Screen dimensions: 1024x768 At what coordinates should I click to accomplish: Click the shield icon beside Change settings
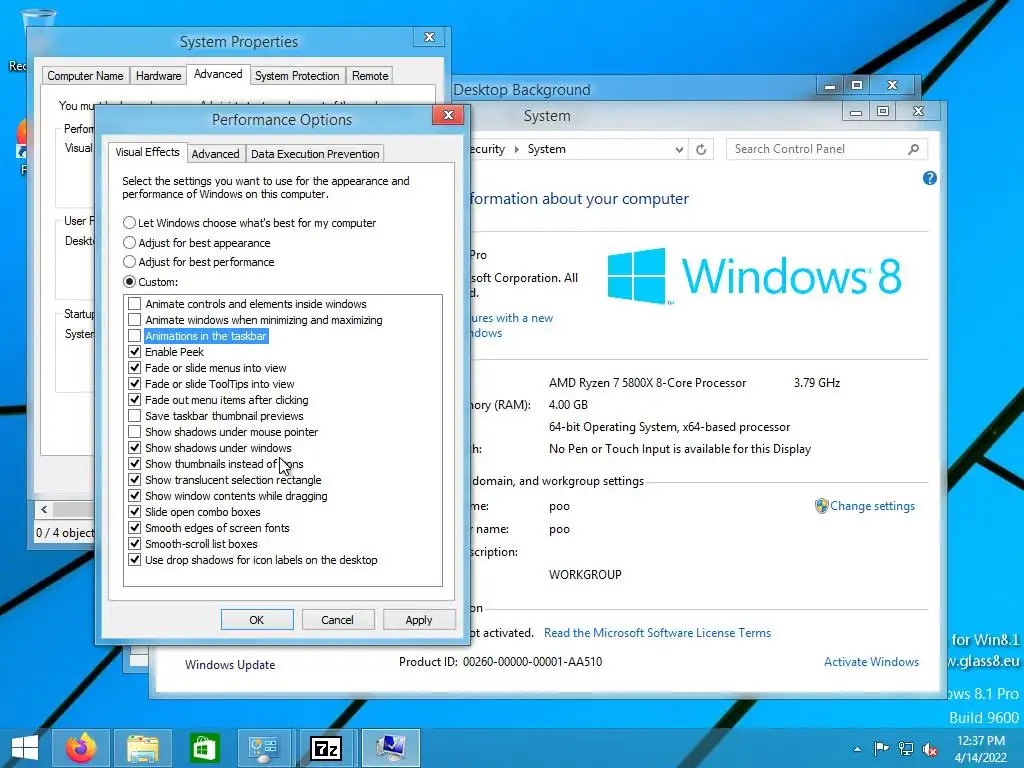[821, 506]
